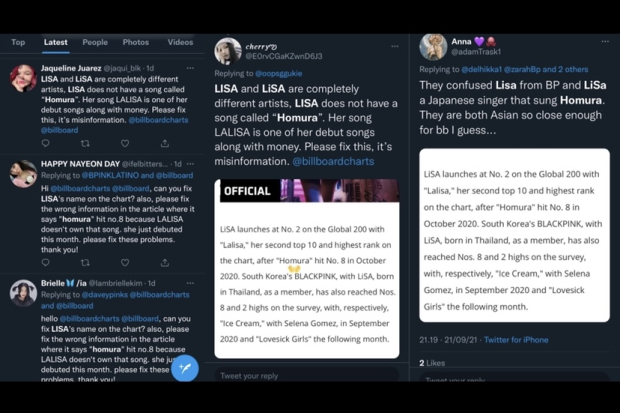The height and width of the screenshot is (413, 620).
Task: Retweet the HAPPY NAYEON DAY tweet
Action: pos(85,263)
